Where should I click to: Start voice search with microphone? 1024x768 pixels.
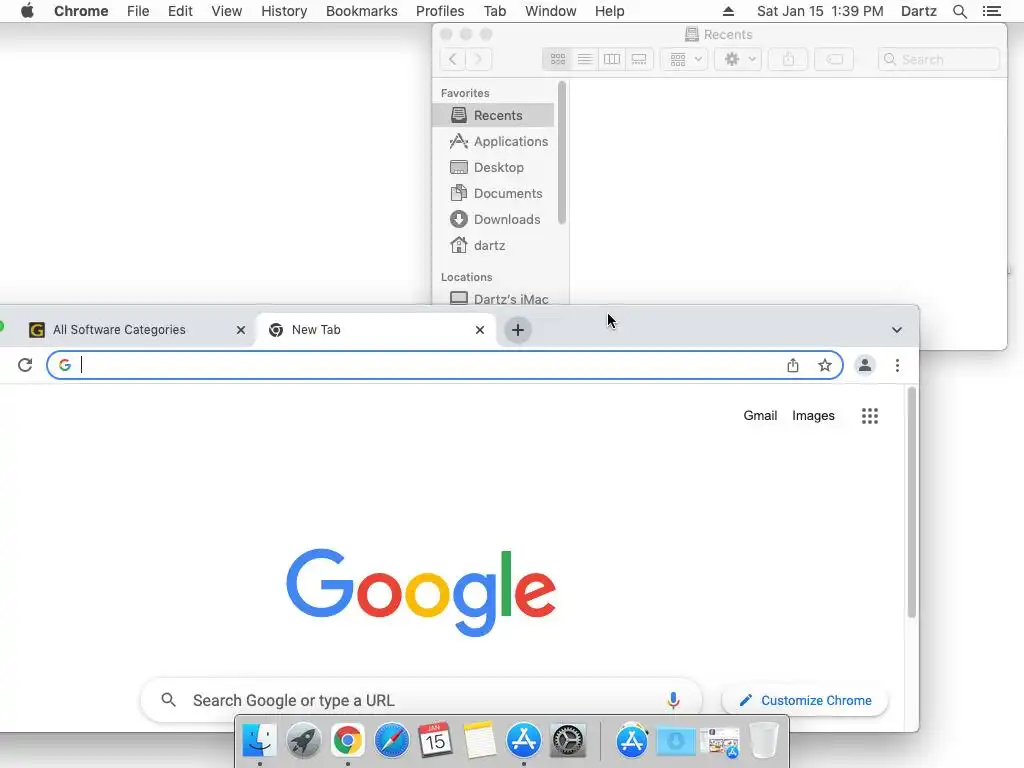(673, 700)
